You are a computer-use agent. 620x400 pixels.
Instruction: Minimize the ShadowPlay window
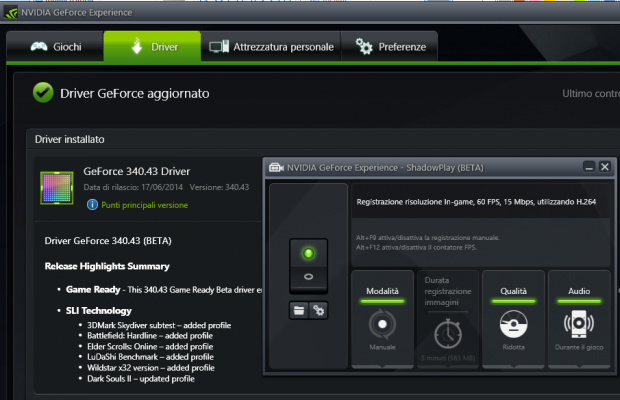pyautogui.click(x=589, y=167)
